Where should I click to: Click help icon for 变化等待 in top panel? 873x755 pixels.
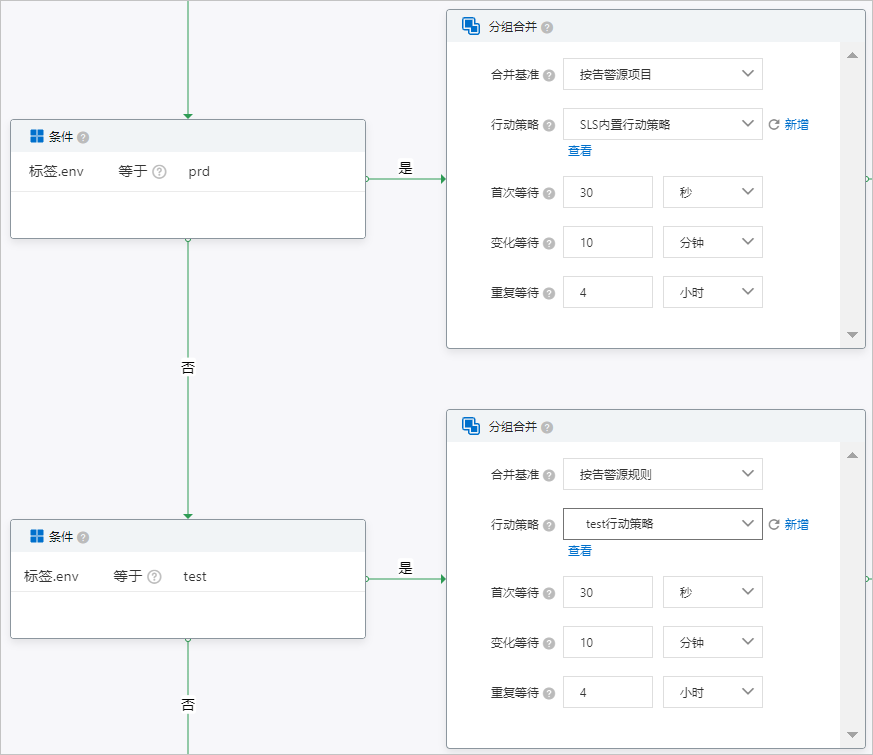click(549, 243)
